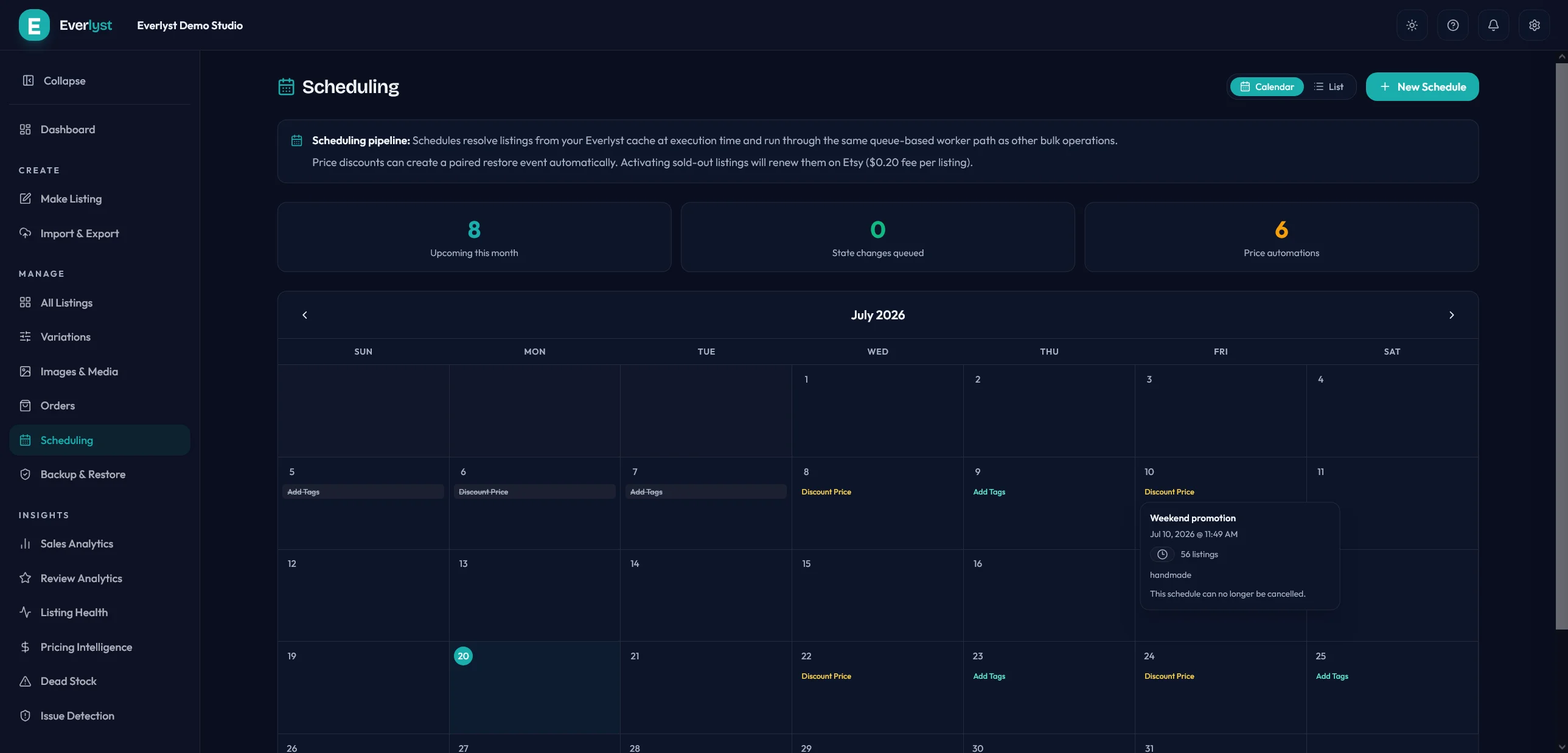Screen dimensions: 1568x753
Task: Switch to Calendar view
Action: (1267, 86)
